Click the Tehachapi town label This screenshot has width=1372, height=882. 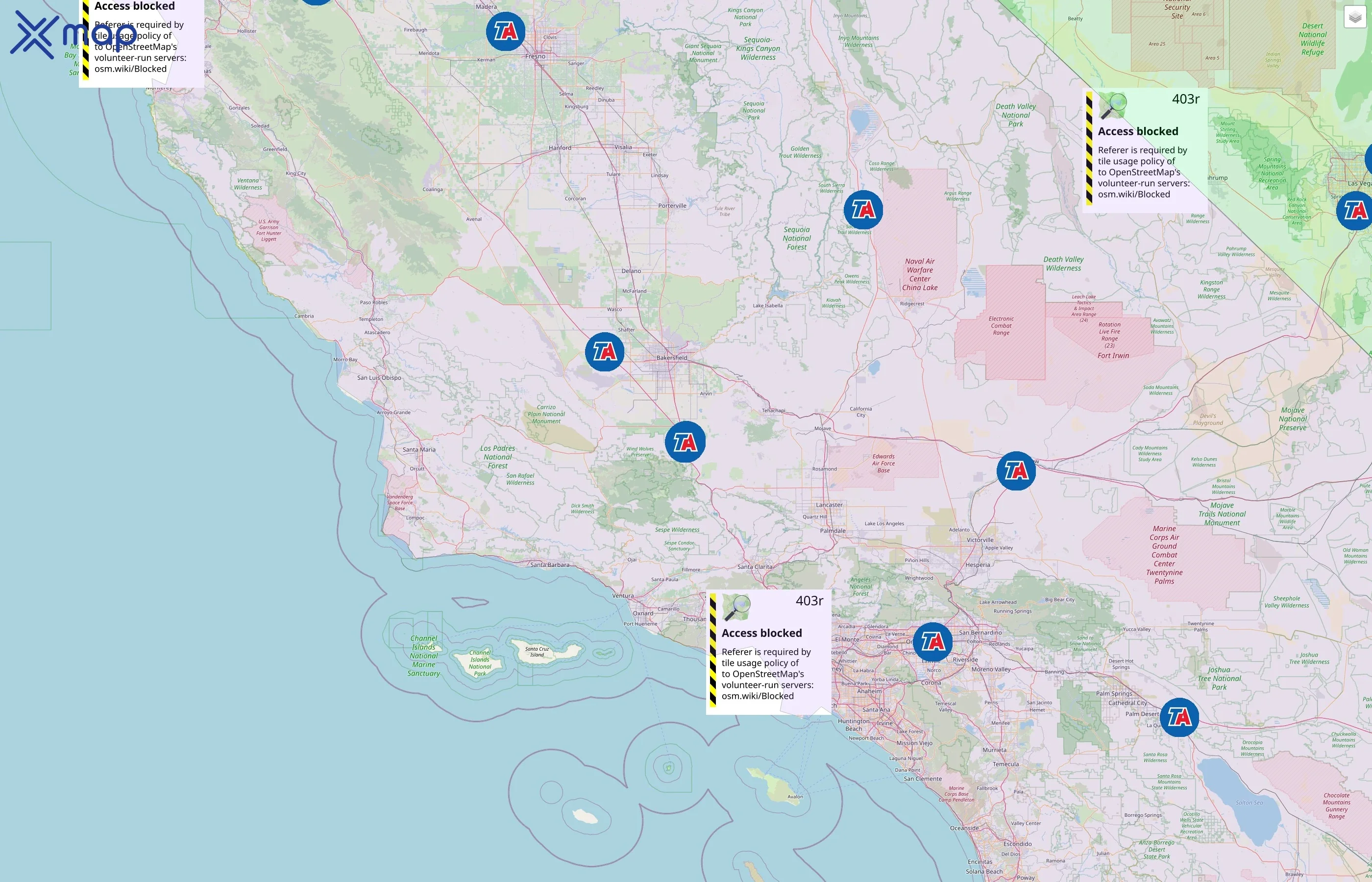pyautogui.click(x=774, y=410)
